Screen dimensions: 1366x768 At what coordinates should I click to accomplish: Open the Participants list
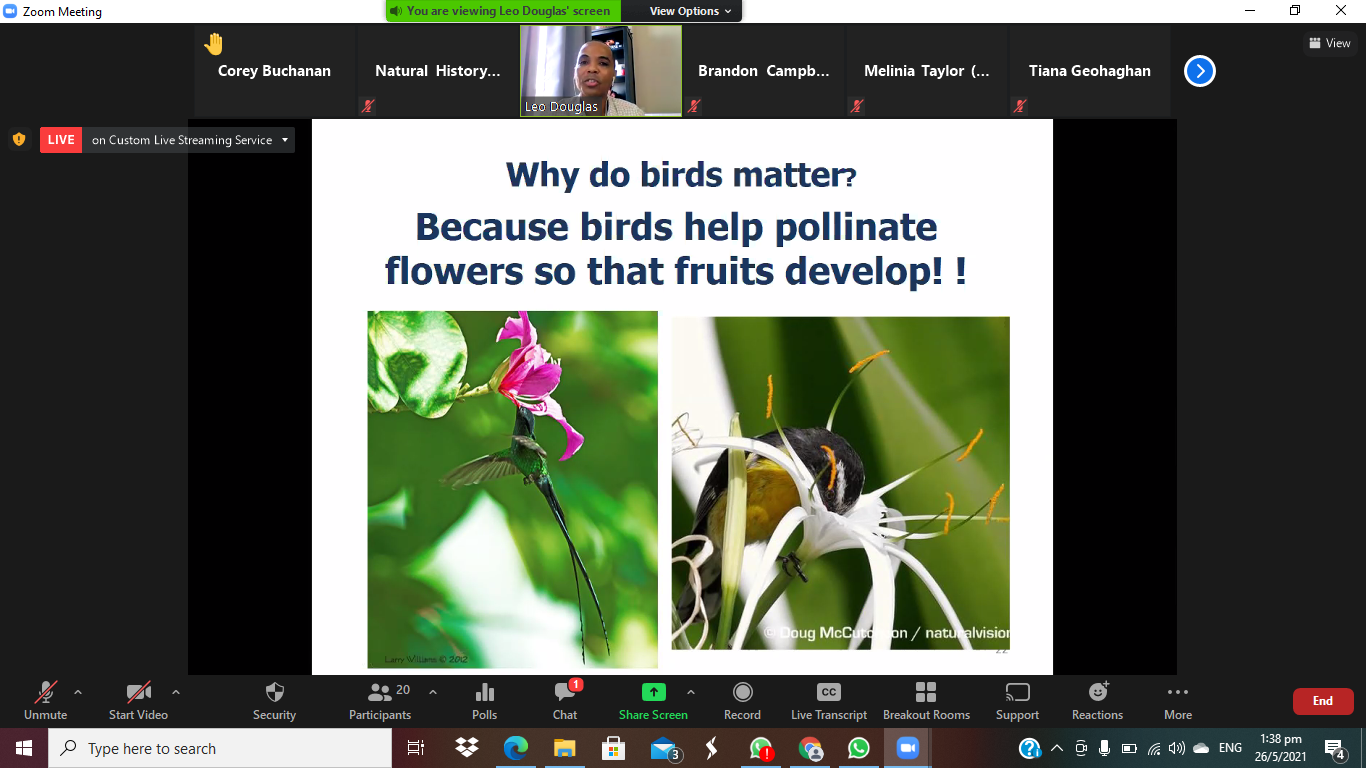pyautogui.click(x=380, y=700)
